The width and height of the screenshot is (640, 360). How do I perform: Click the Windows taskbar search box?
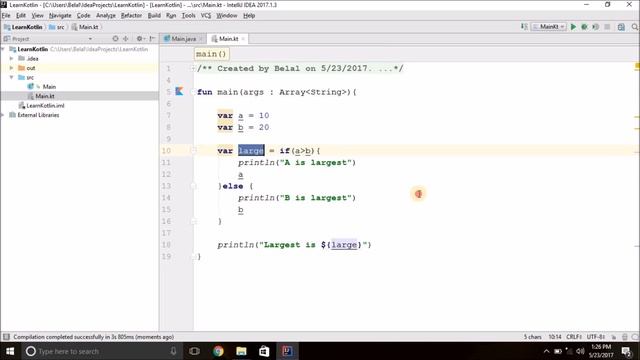pyautogui.click(x=100, y=351)
